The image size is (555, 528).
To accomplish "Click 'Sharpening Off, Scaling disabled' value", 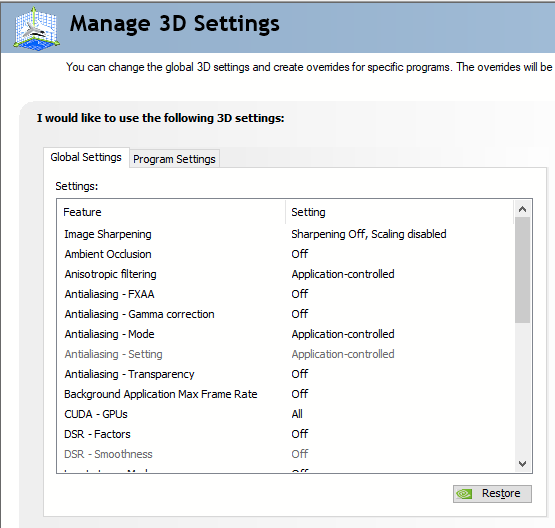I will (x=369, y=234).
